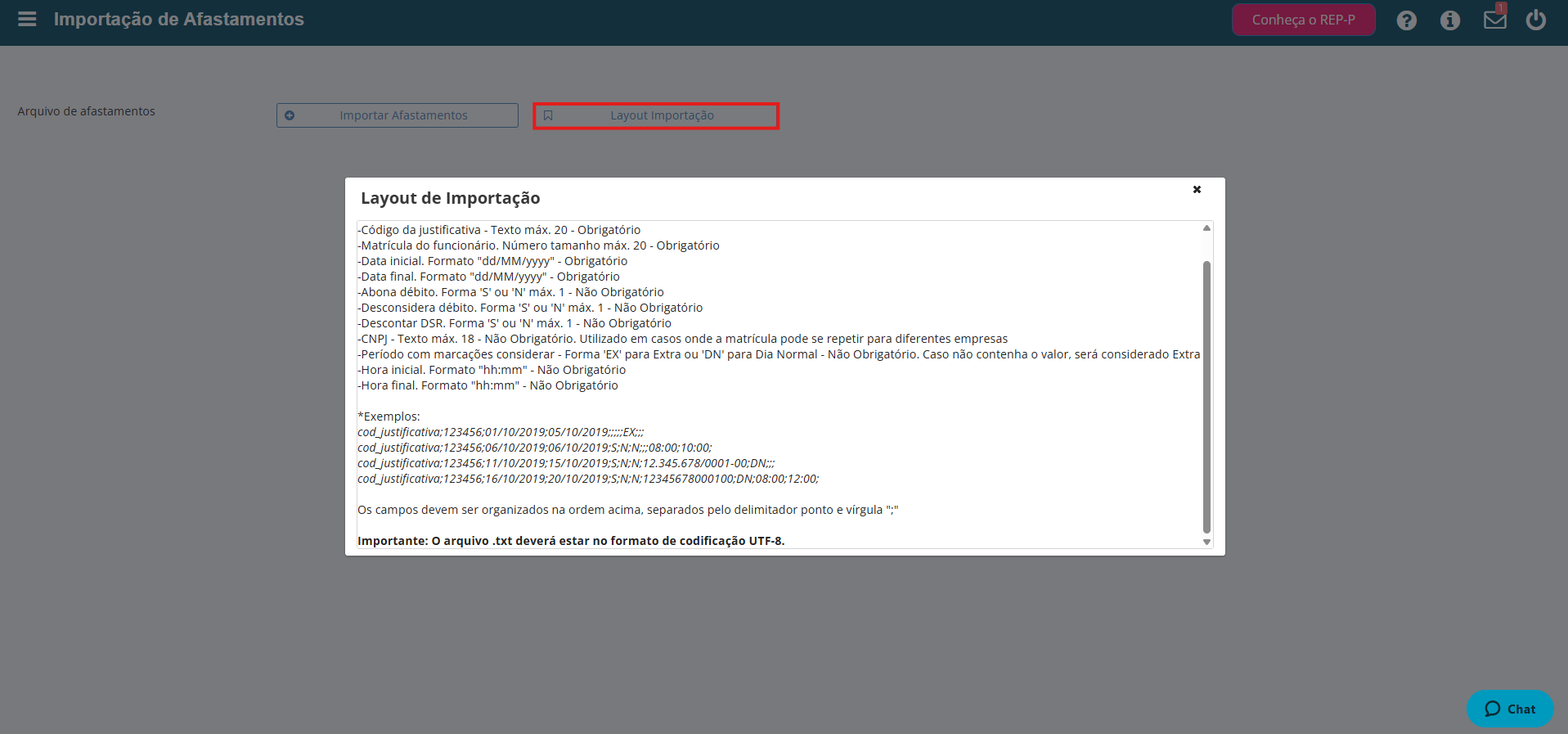
Task: Click the Código da justificativa line
Action: click(499, 230)
